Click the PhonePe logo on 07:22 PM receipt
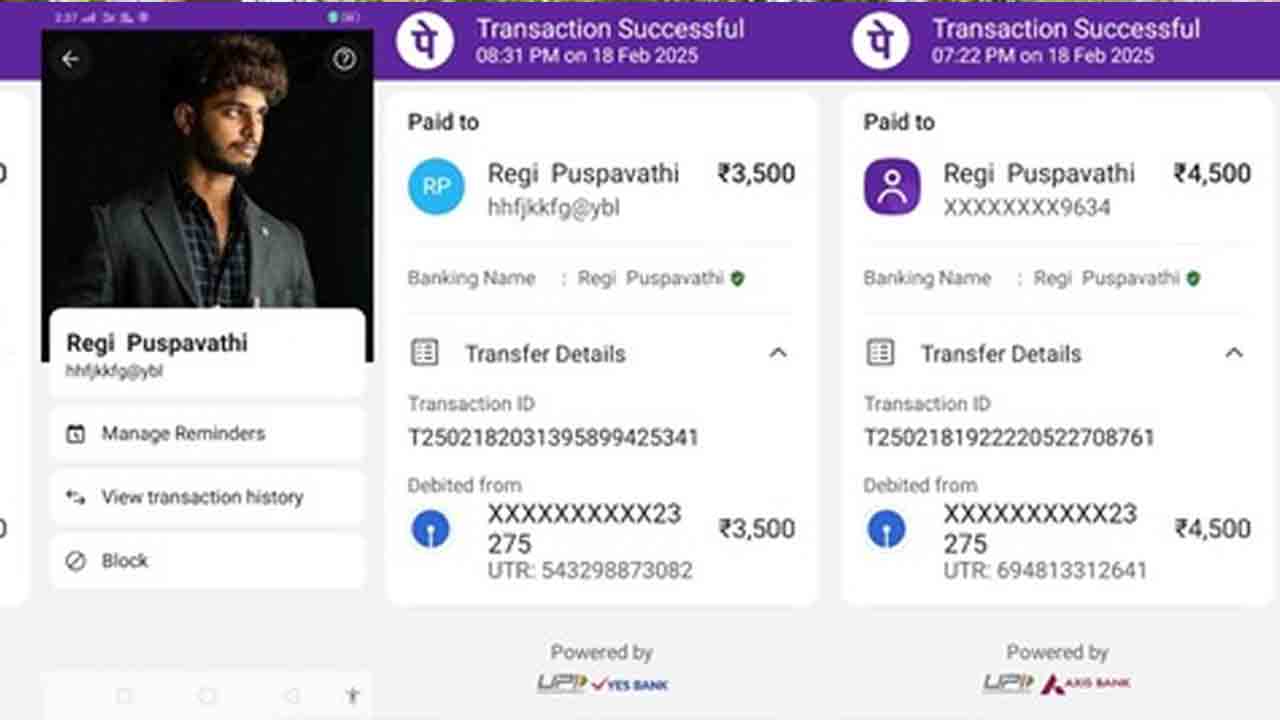Screen dimensions: 1280x720 click(x=881, y=41)
